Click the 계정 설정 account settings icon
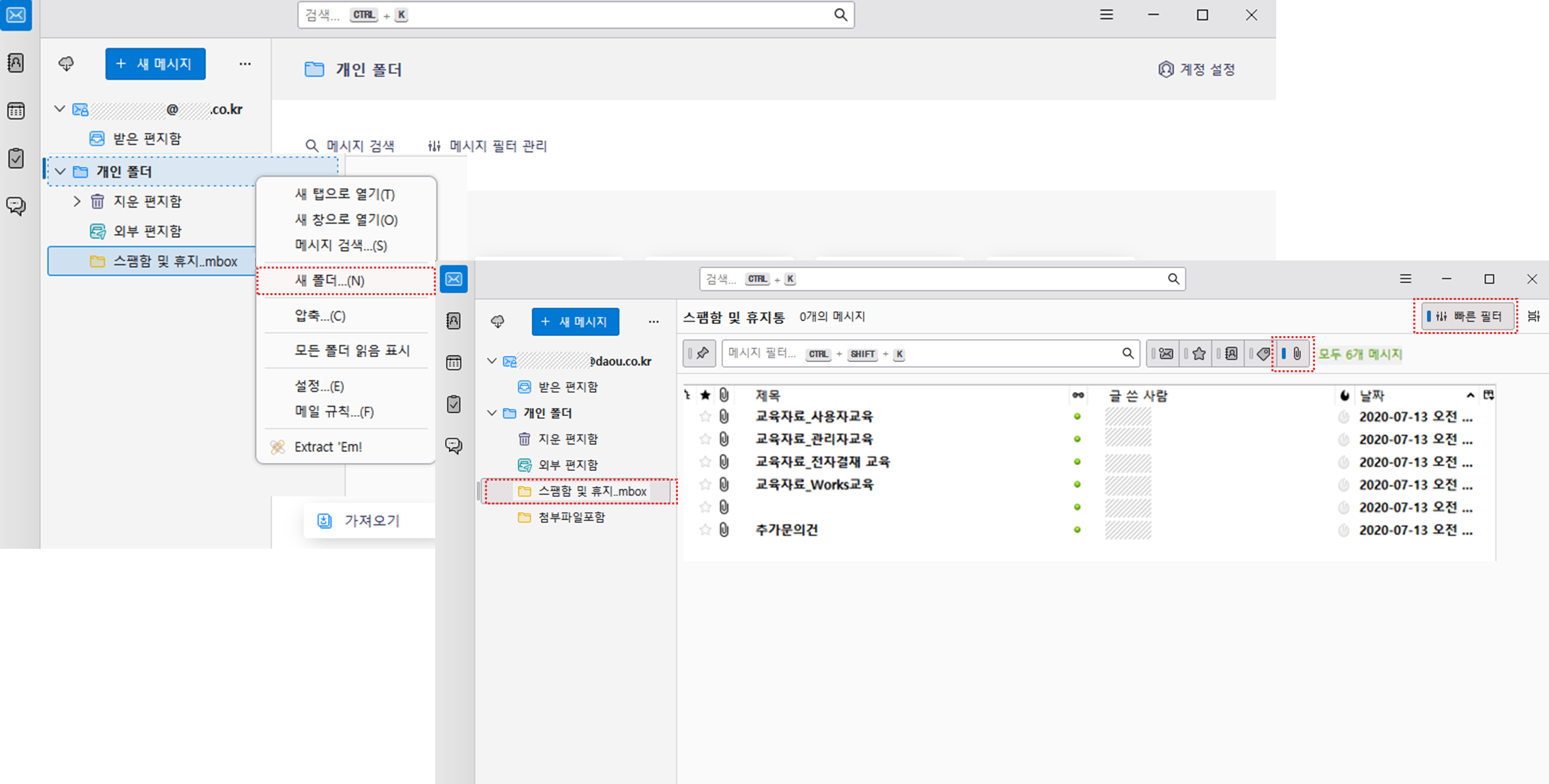 pyautogui.click(x=1166, y=70)
